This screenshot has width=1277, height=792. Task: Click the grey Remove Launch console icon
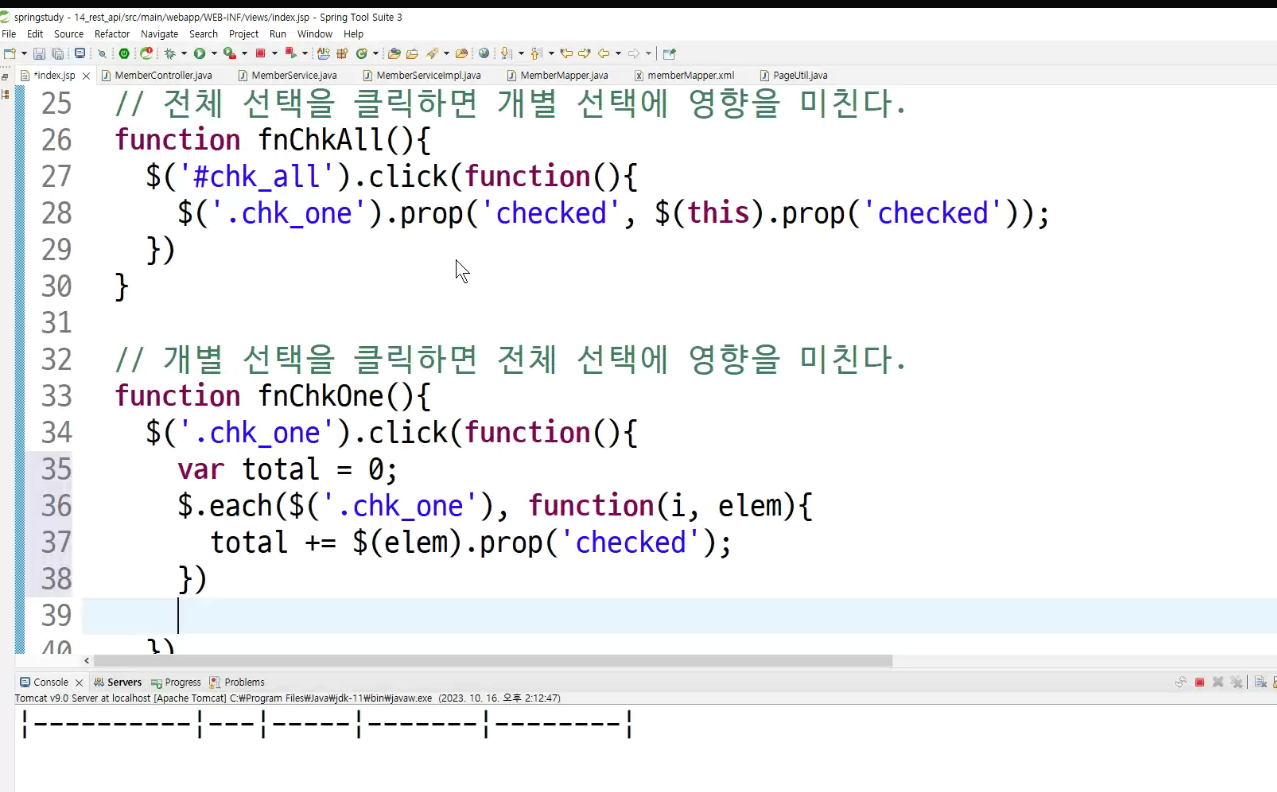pos(1218,682)
